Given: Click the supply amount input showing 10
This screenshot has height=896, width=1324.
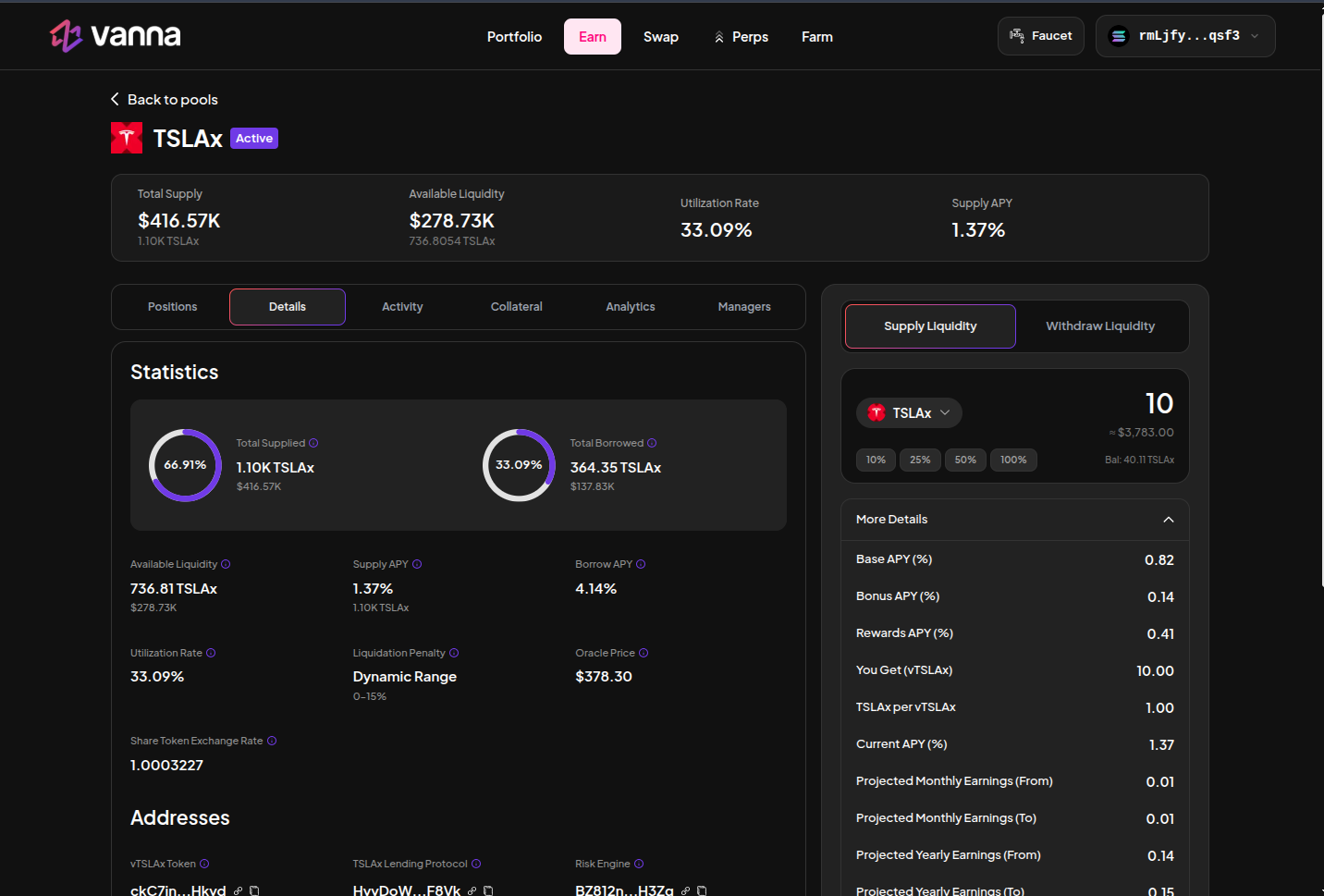Looking at the screenshot, I should click(x=1159, y=403).
